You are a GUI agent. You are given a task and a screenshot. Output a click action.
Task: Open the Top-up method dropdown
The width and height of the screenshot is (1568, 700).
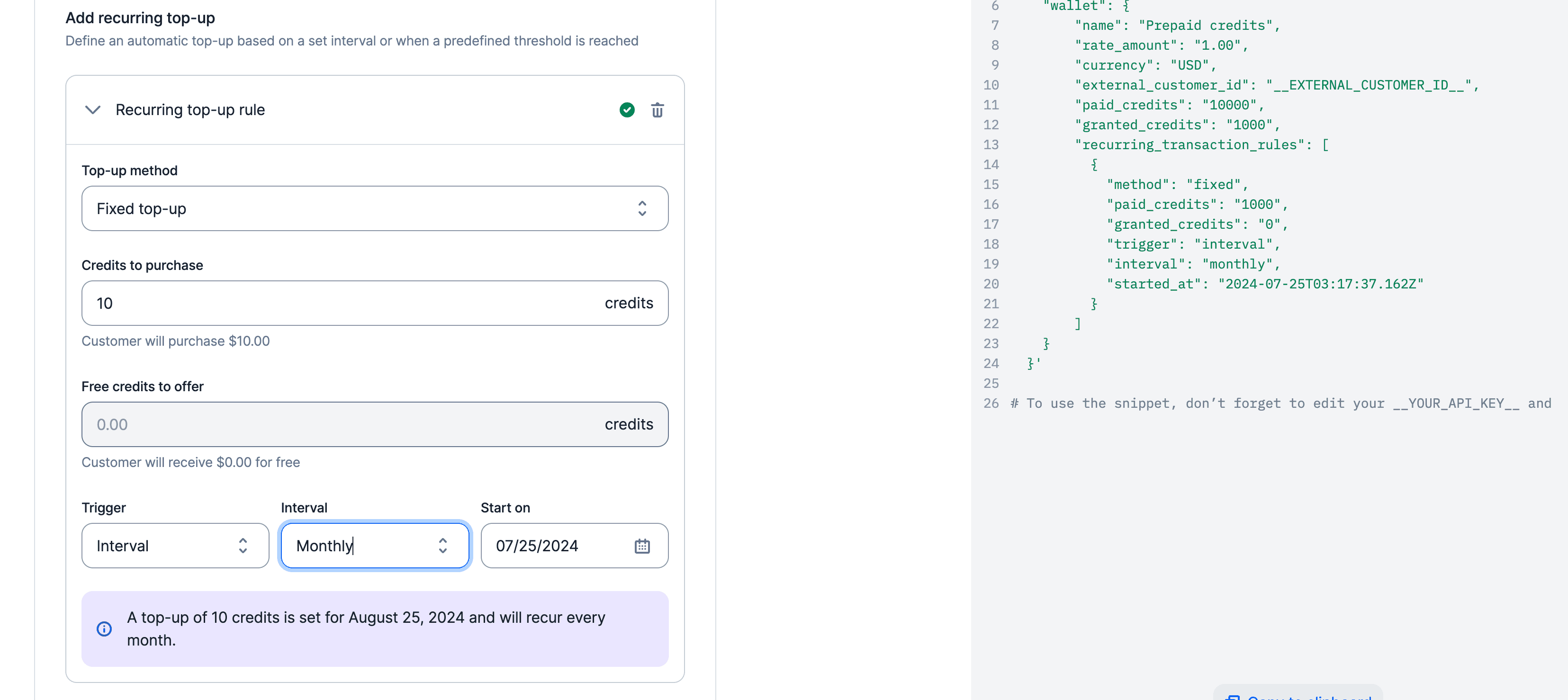click(374, 209)
